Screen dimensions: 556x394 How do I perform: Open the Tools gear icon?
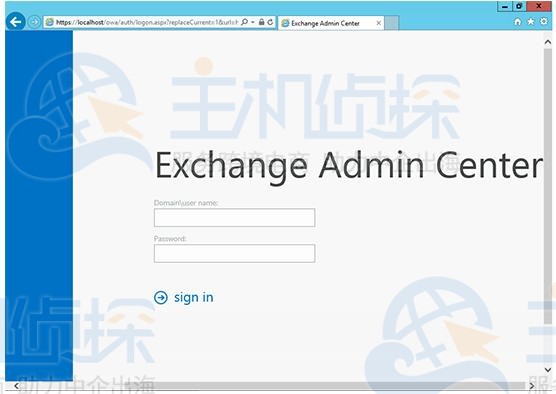point(544,21)
